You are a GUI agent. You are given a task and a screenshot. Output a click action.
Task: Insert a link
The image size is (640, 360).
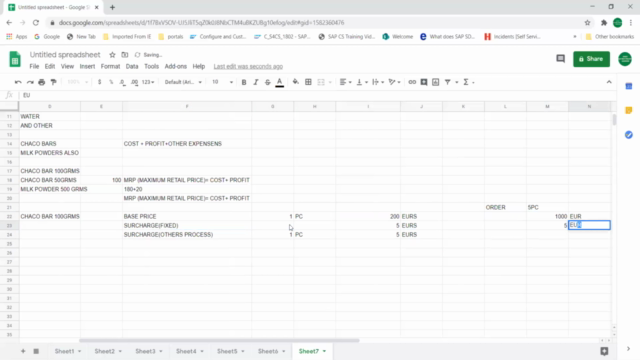(412, 82)
